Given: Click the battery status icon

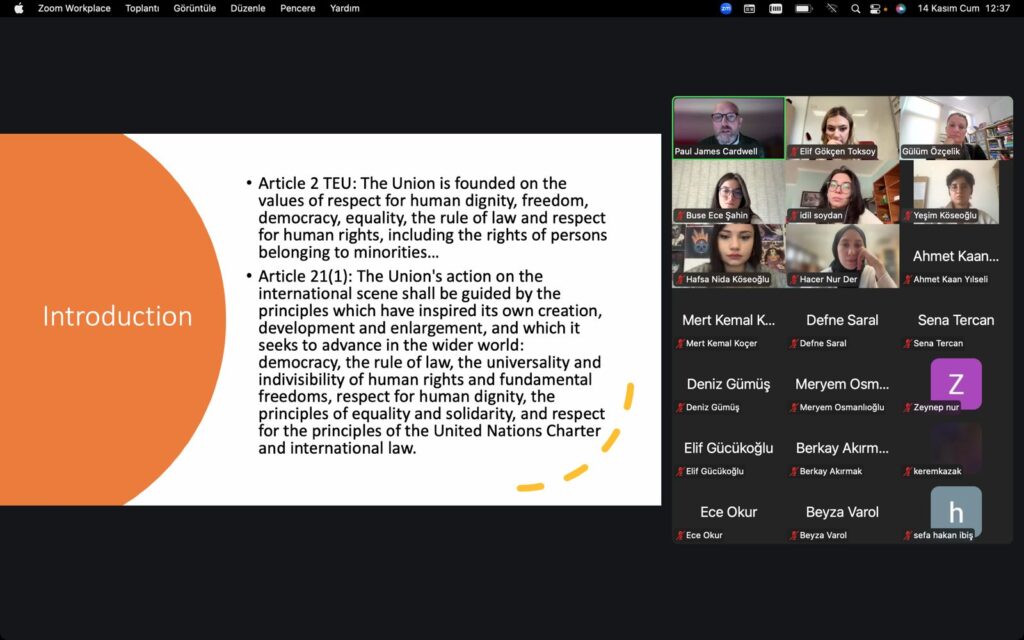Looking at the screenshot, I should (x=803, y=8).
